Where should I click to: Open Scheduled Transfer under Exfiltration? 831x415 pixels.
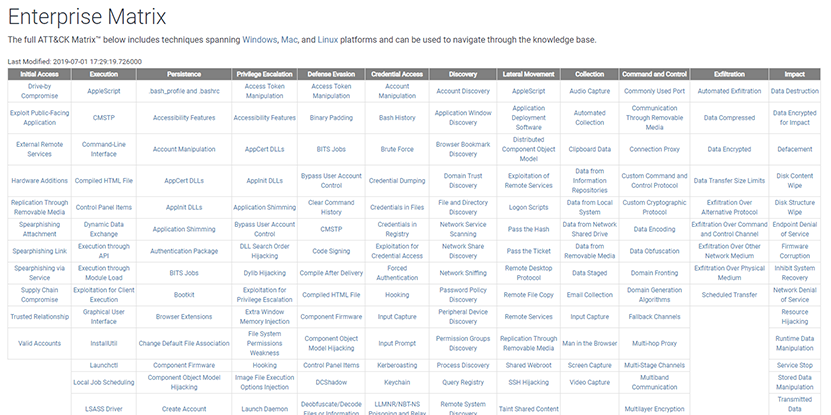729,295
